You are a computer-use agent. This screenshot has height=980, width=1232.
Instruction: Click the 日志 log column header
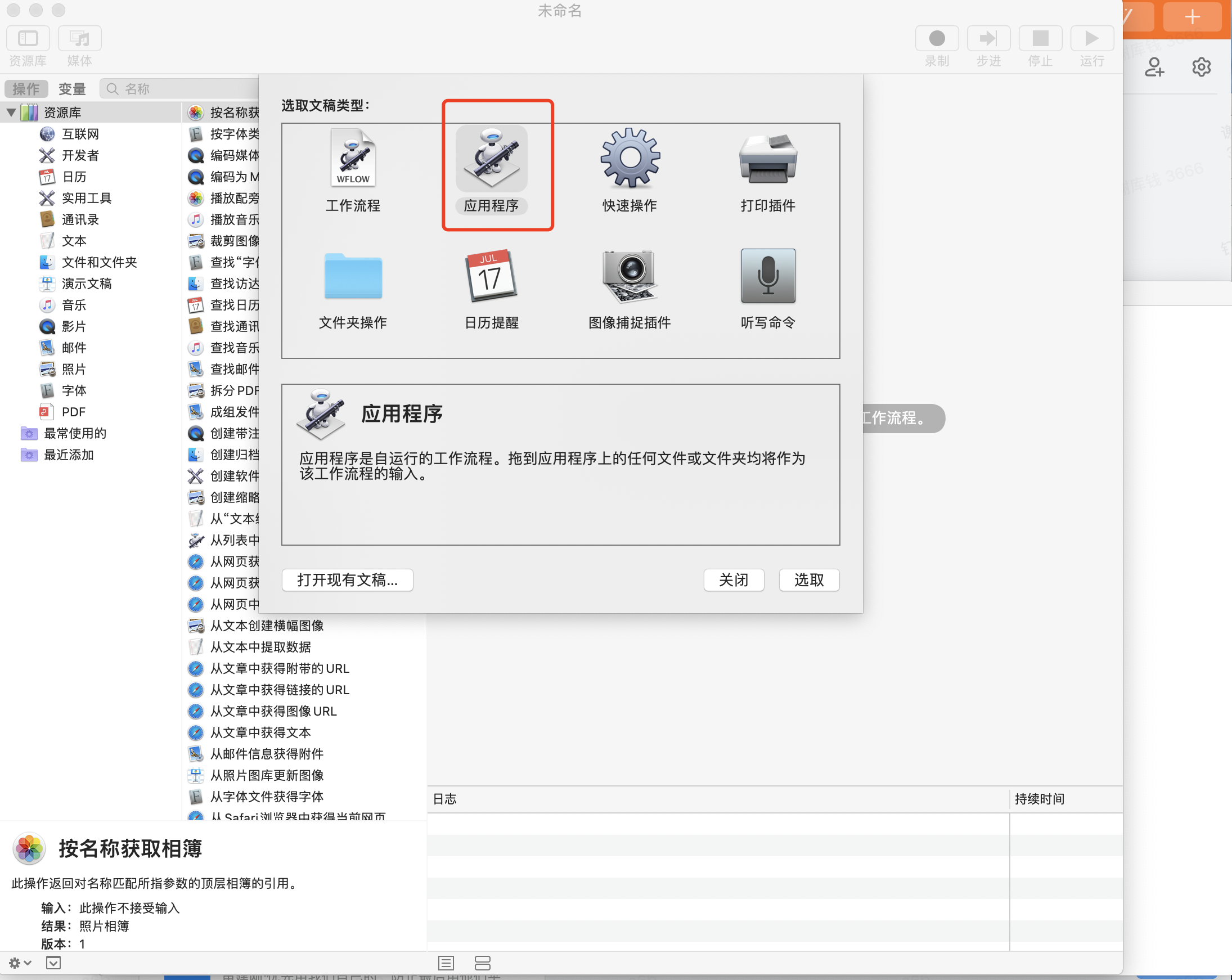click(x=718, y=799)
